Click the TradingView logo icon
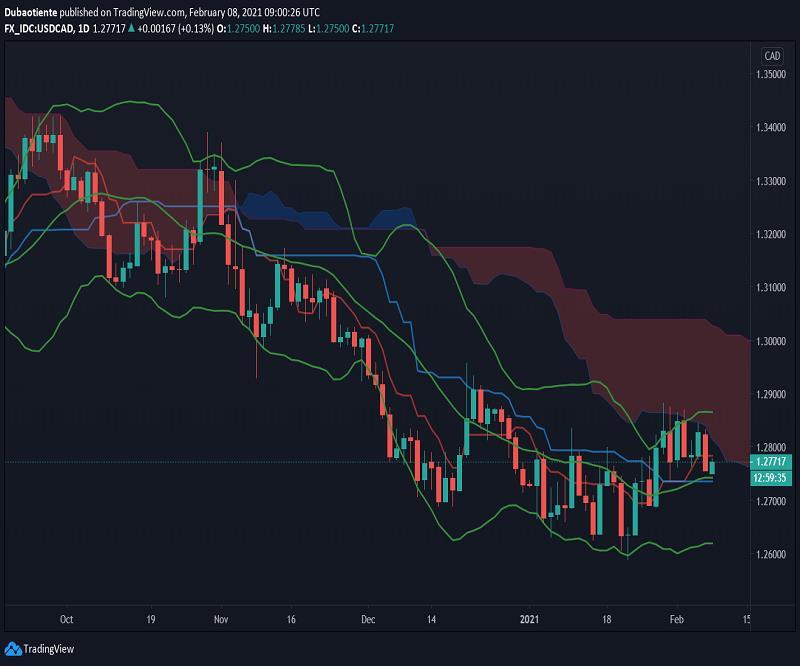This screenshot has width=800, height=666. coord(13,649)
